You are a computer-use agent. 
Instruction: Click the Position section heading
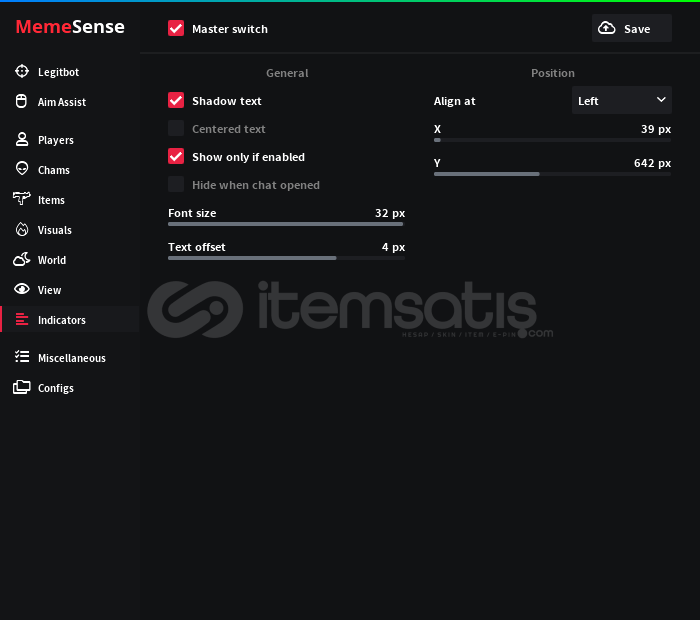click(x=553, y=73)
